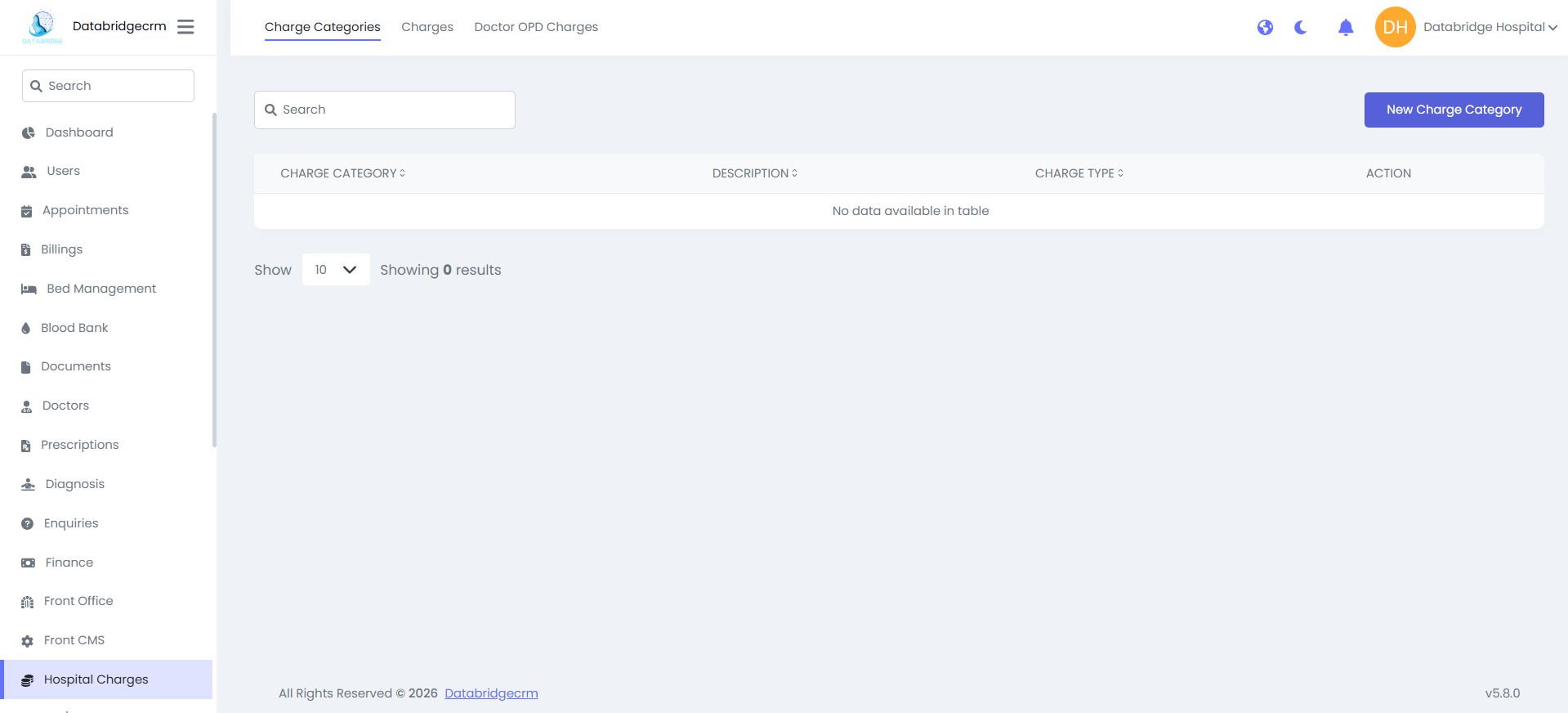Click the Front Office building icon
Viewport: 1568px width, 713px height.
click(x=27, y=602)
